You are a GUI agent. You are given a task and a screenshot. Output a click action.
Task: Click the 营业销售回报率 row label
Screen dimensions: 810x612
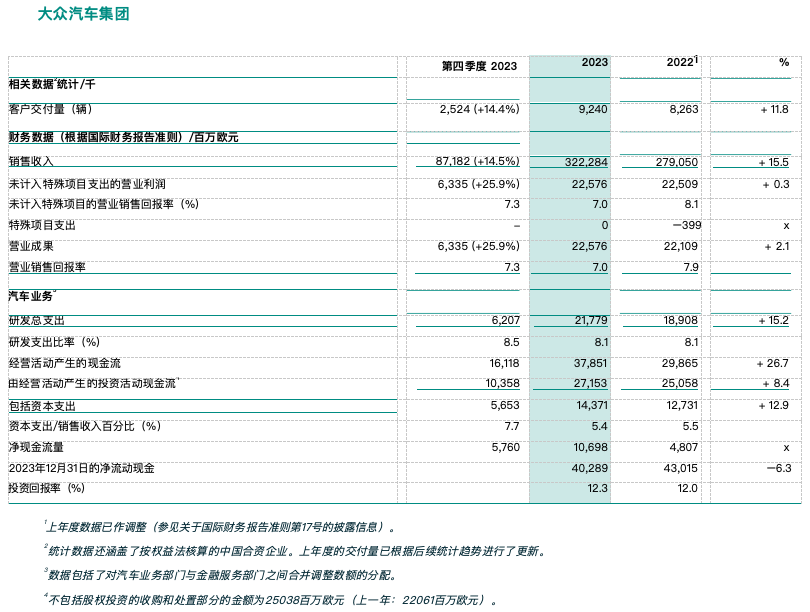click(47, 267)
